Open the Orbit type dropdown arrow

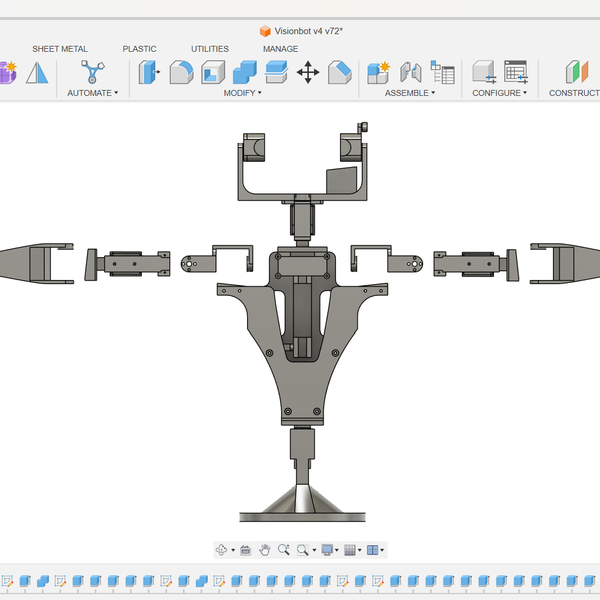click(x=233, y=550)
